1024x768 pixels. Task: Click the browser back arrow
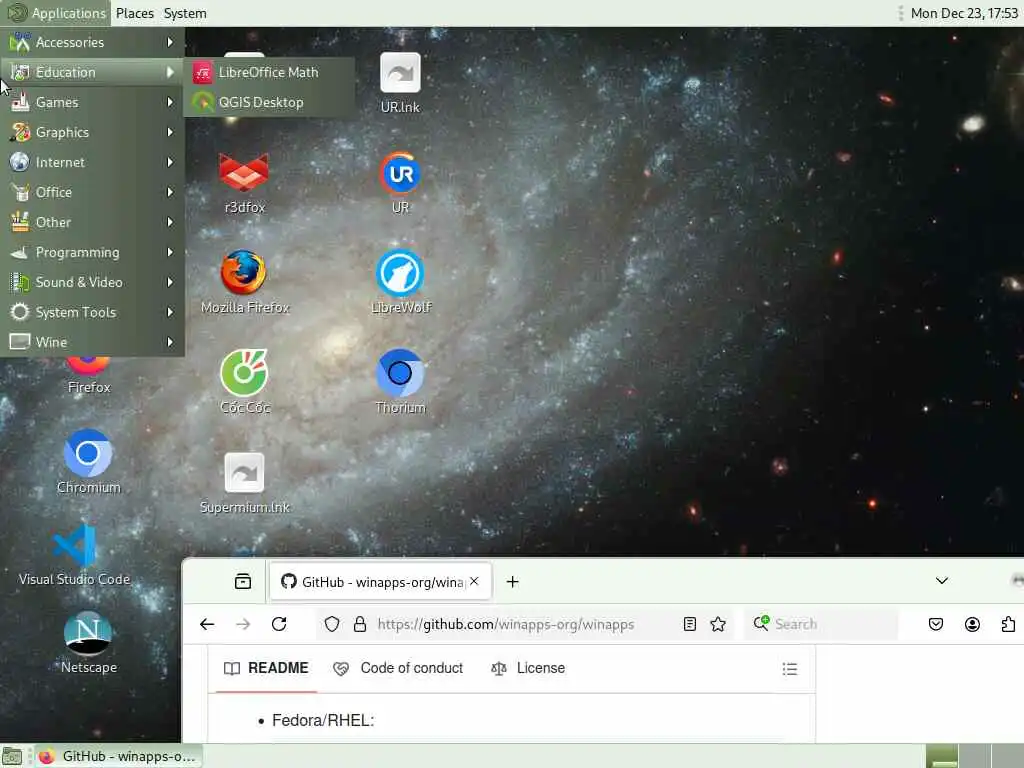pyautogui.click(x=207, y=624)
